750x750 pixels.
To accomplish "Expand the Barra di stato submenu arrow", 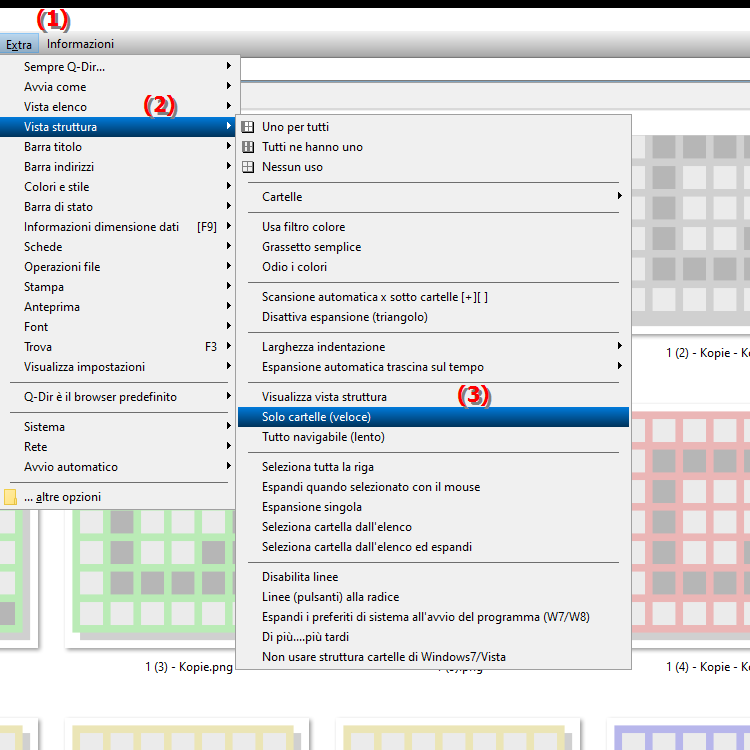I will pyautogui.click(x=229, y=206).
